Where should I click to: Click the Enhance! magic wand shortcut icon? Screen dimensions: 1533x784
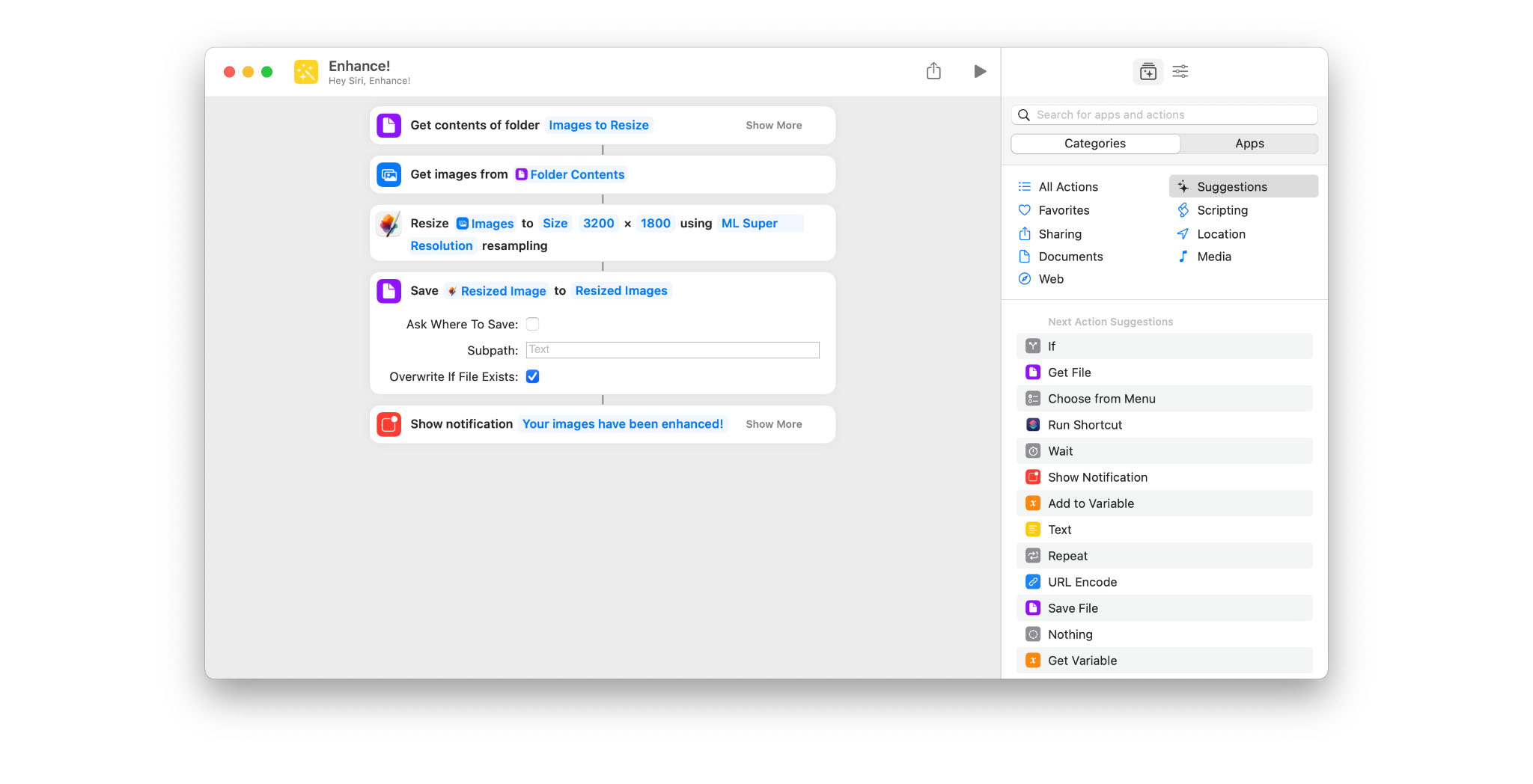(x=306, y=72)
